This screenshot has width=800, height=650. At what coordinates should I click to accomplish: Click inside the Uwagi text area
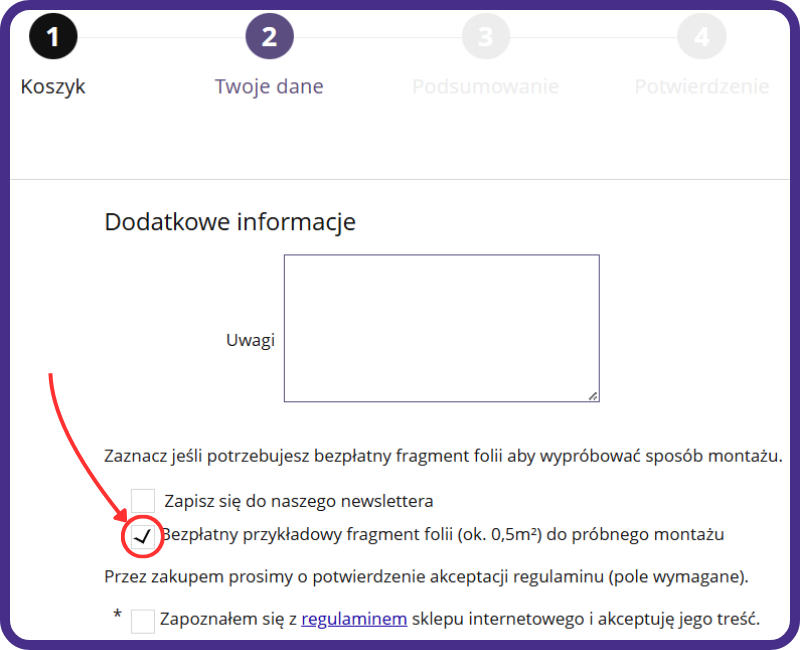(441, 328)
